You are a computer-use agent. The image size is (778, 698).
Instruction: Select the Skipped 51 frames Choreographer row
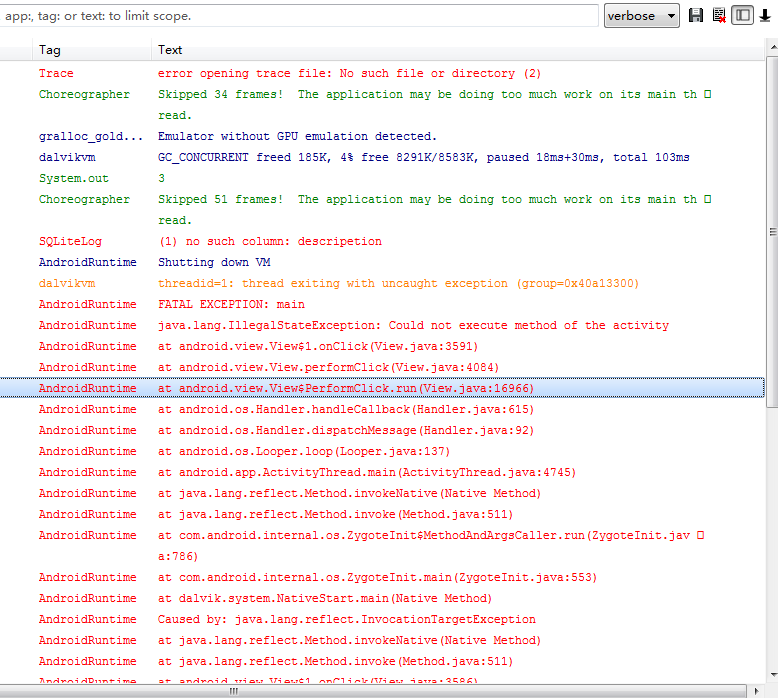tap(382, 209)
